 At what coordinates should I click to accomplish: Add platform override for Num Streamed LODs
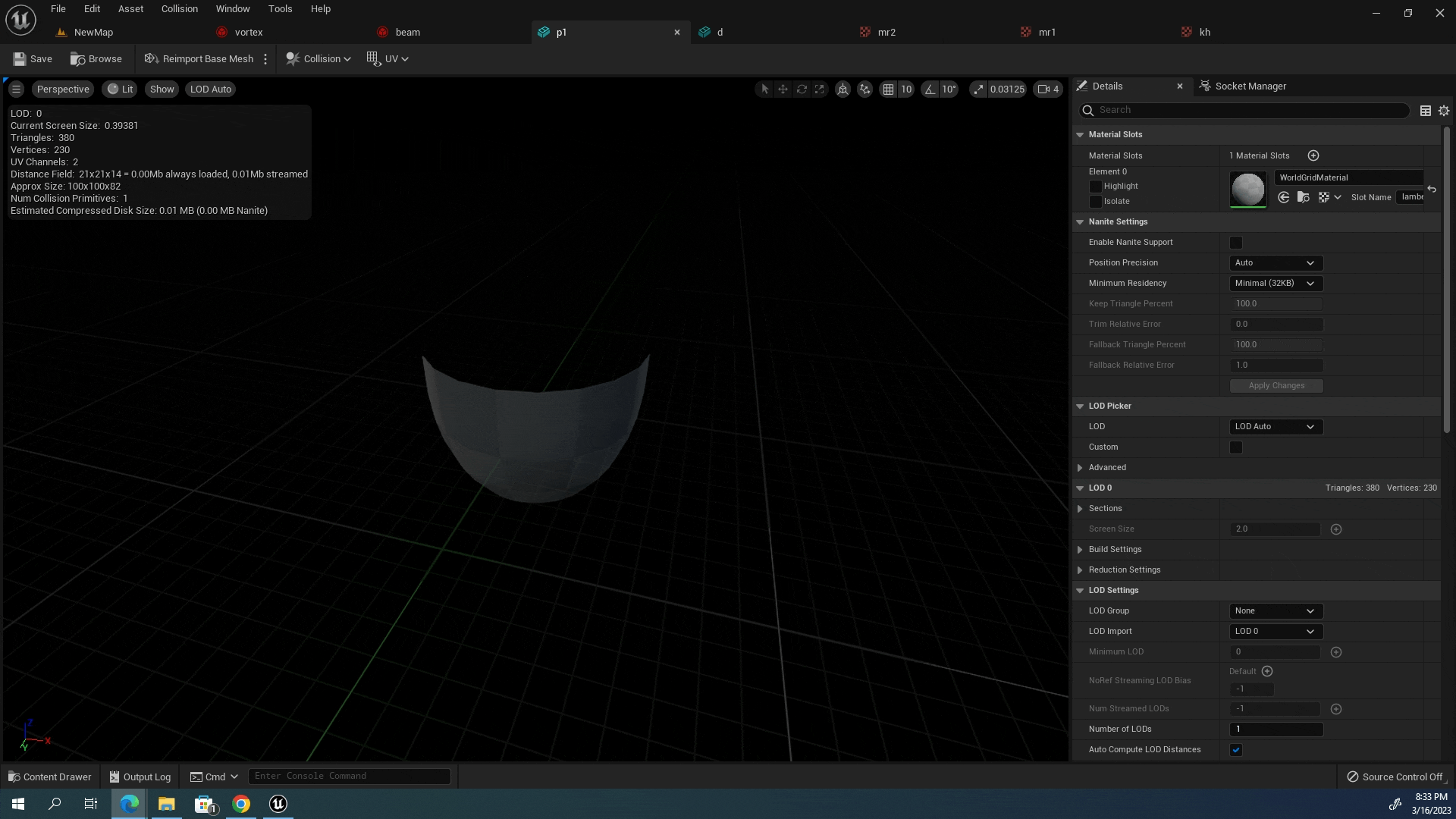click(x=1336, y=709)
